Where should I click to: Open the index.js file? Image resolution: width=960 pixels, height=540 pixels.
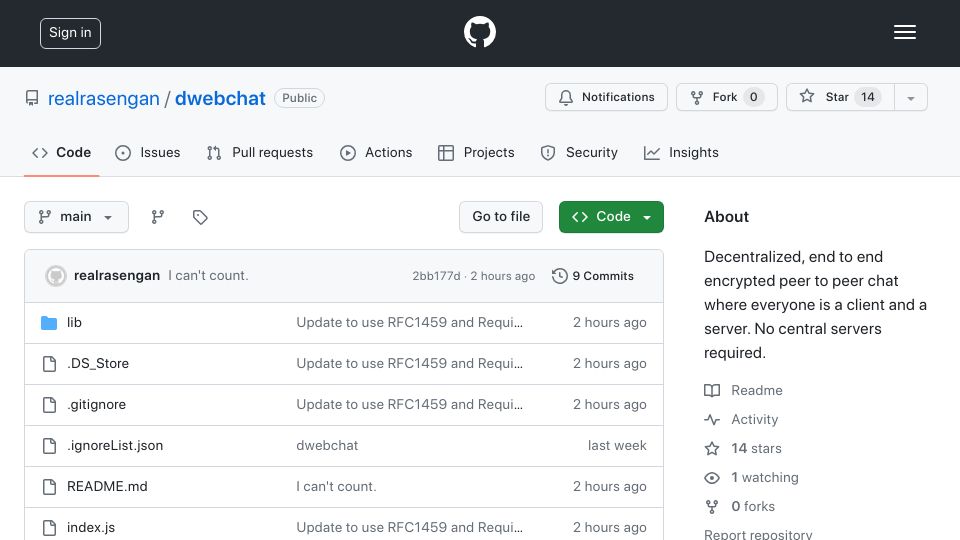point(91,528)
